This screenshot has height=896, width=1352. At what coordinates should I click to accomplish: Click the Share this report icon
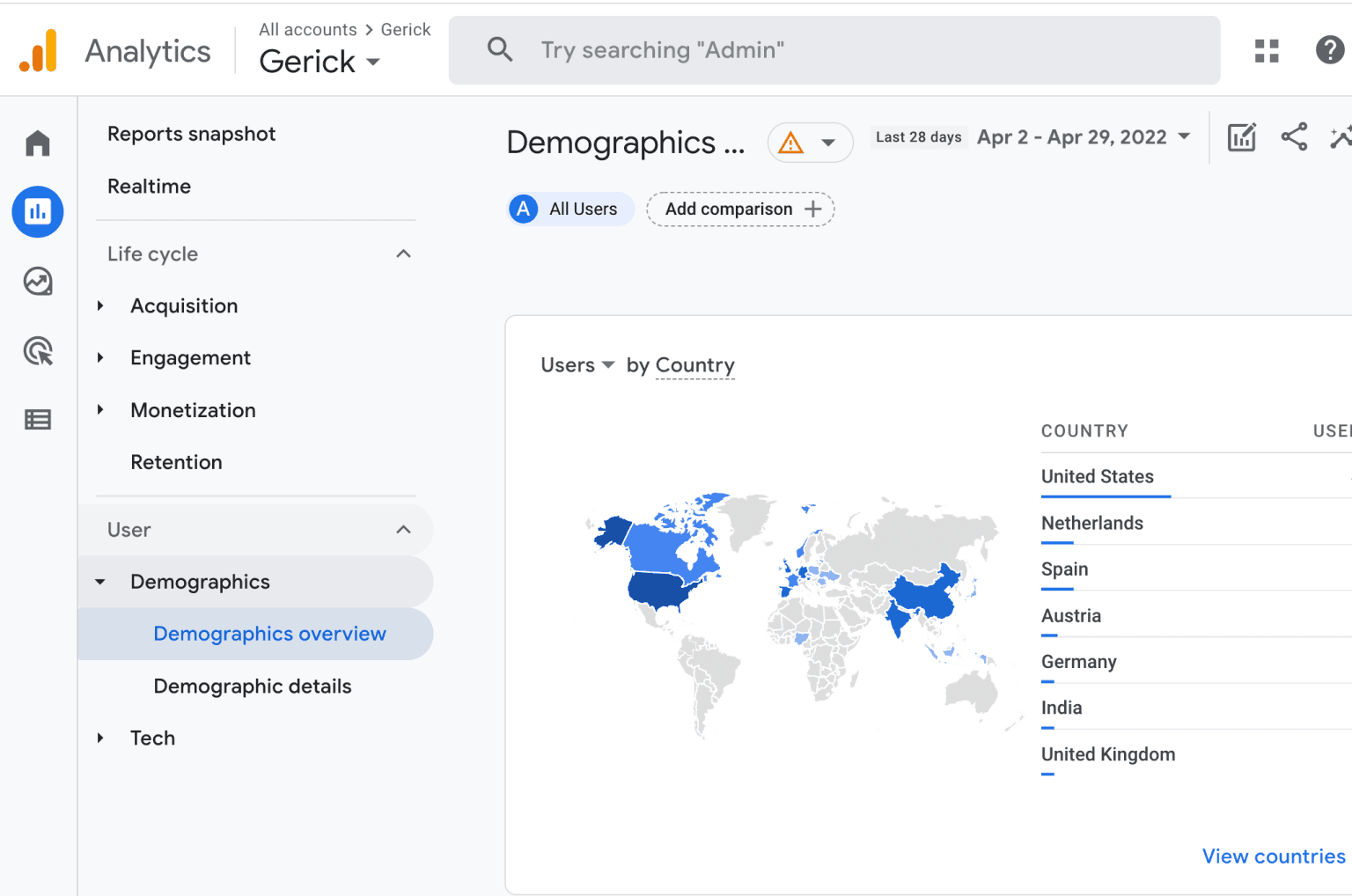click(x=1293, y=137)
